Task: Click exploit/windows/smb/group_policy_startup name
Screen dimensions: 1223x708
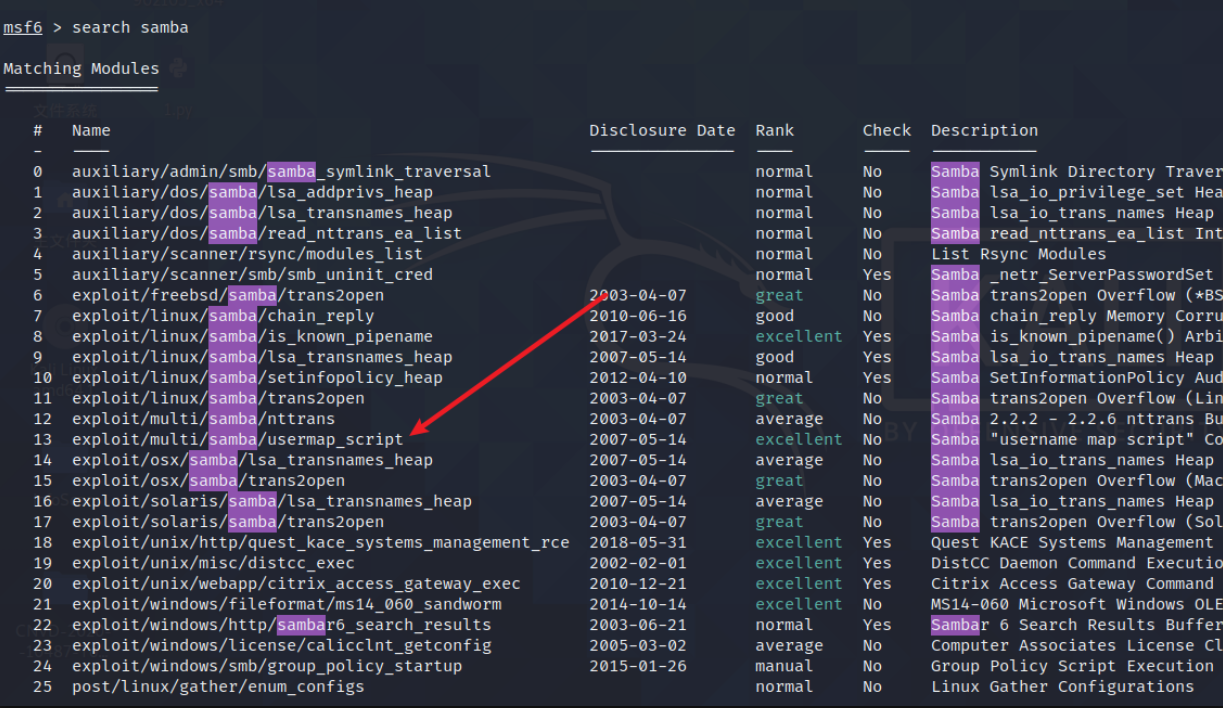Action: click(x=267, y=666)
